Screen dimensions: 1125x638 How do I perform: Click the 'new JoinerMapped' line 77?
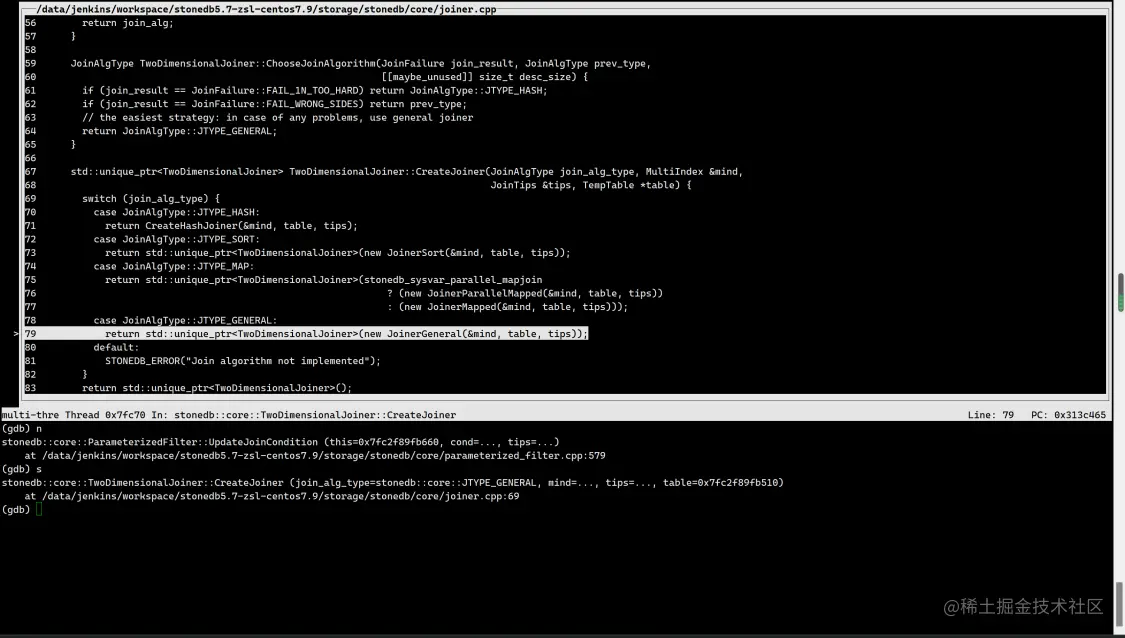(x=508, y=307)
